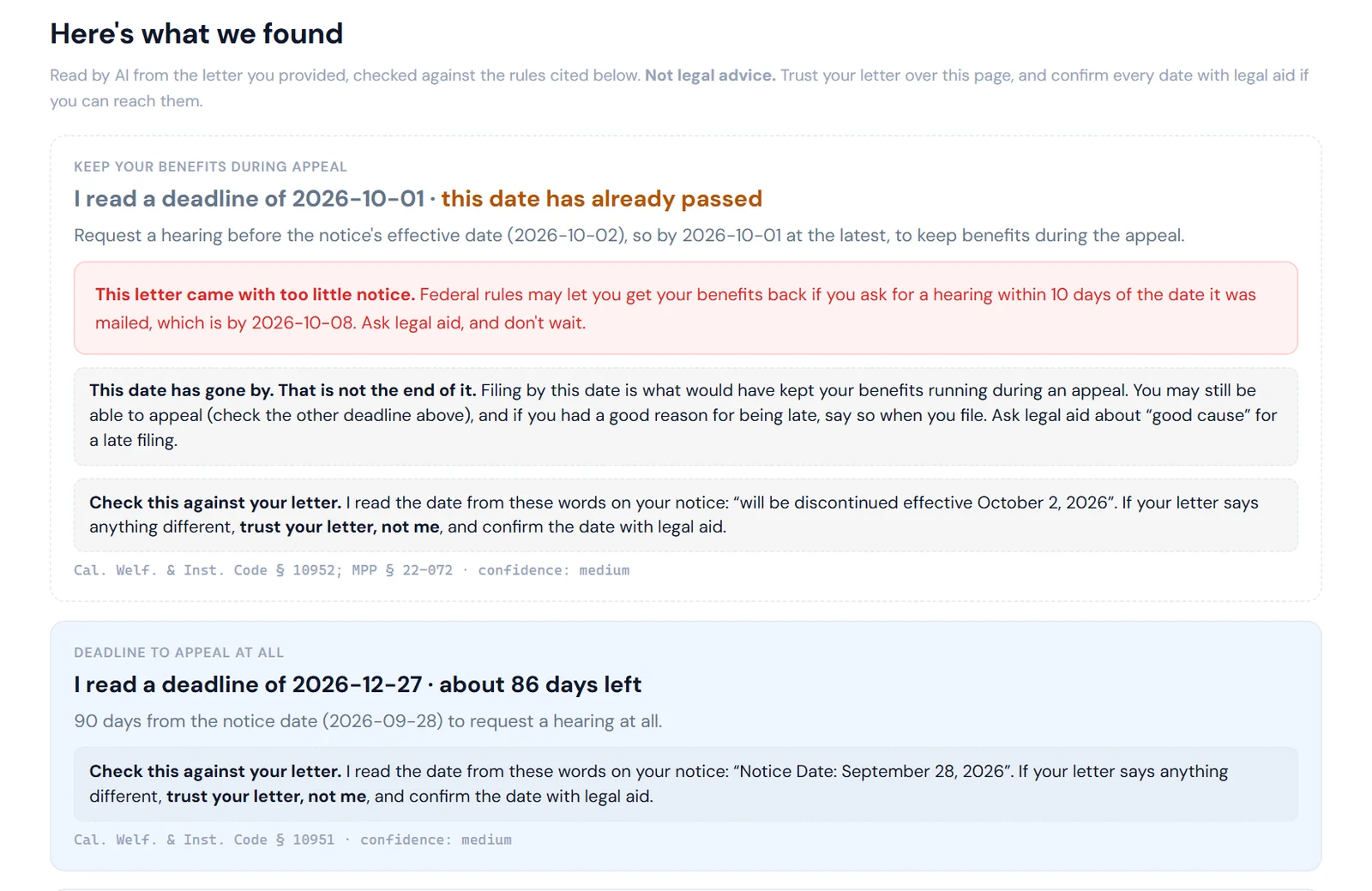Click the "I read a deadline of 2026-10-01" heading
The width and height of the screenshot is (1372, 891).
click(x=249, y=199)
